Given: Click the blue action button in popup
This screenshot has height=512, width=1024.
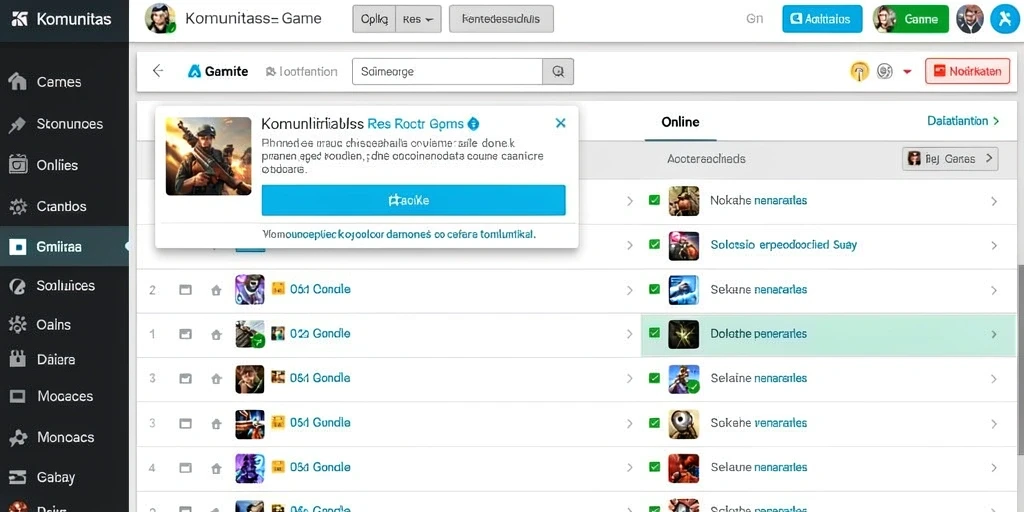Looking at the screenshot, I should coord(413,200).
